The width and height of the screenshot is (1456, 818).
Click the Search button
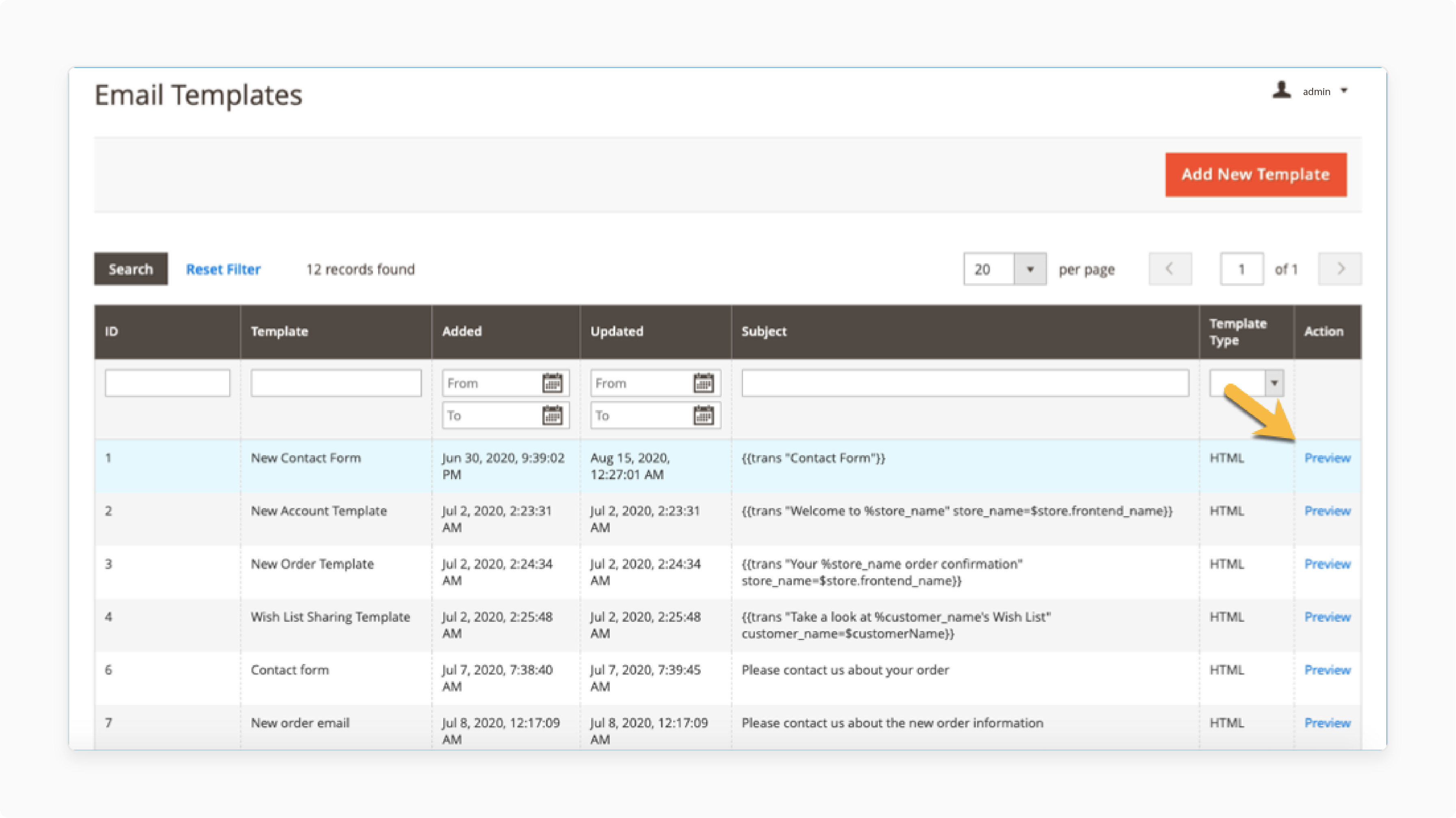[x=130, y=269]
